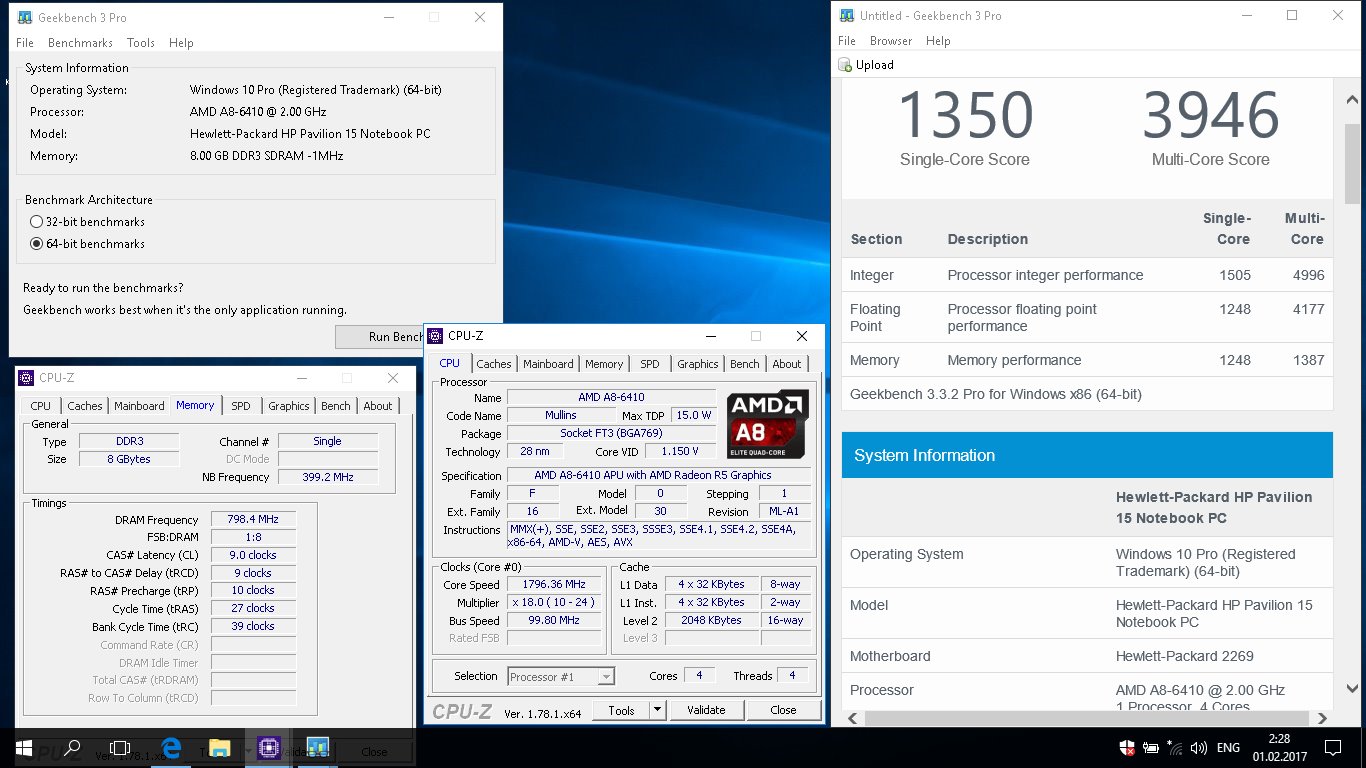Switch to Graphics tab in front CPU-Z
This screenshot has width=1366, height=768.
click(x=697, y=364)
